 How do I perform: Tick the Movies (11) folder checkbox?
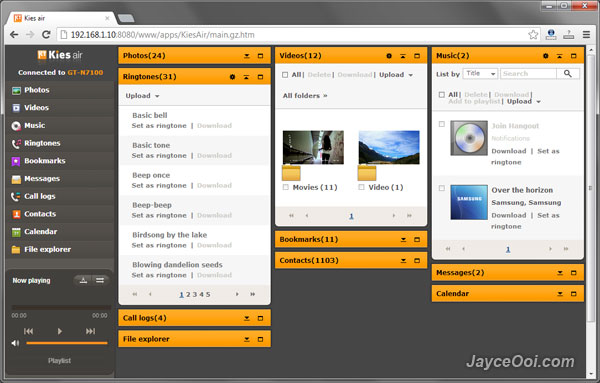pyautogui.click(x=285, y=187)
